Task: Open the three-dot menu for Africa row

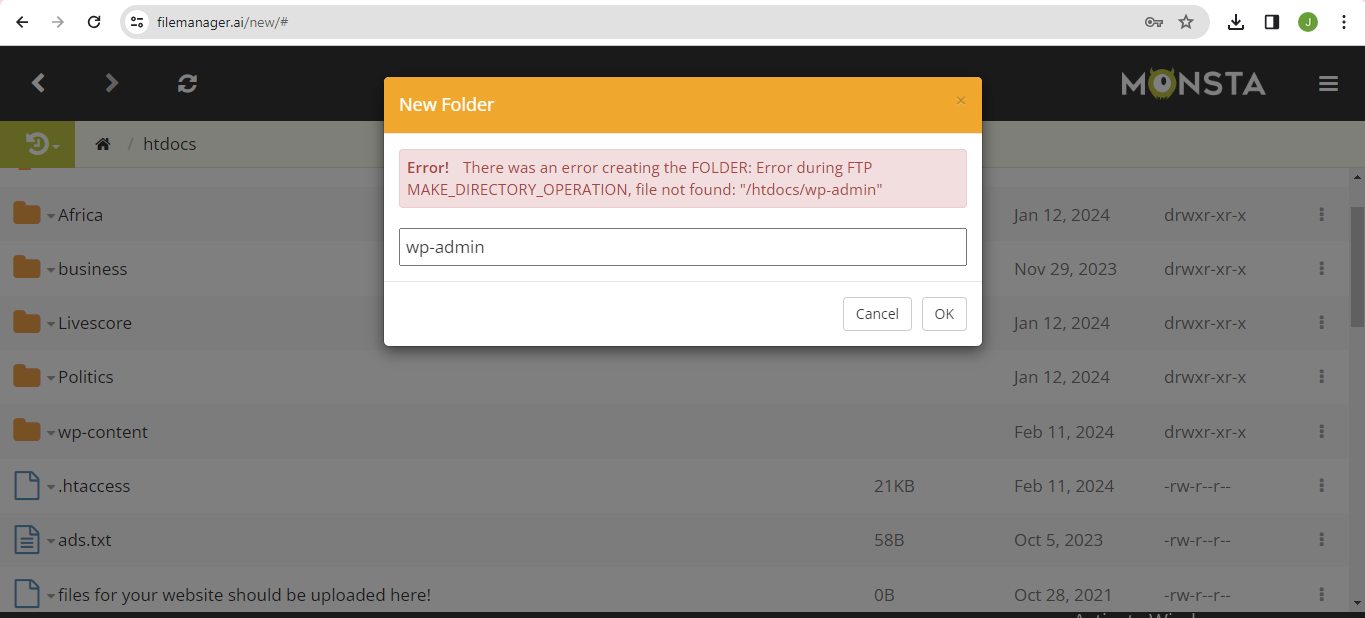Action: coord(1321,215)
